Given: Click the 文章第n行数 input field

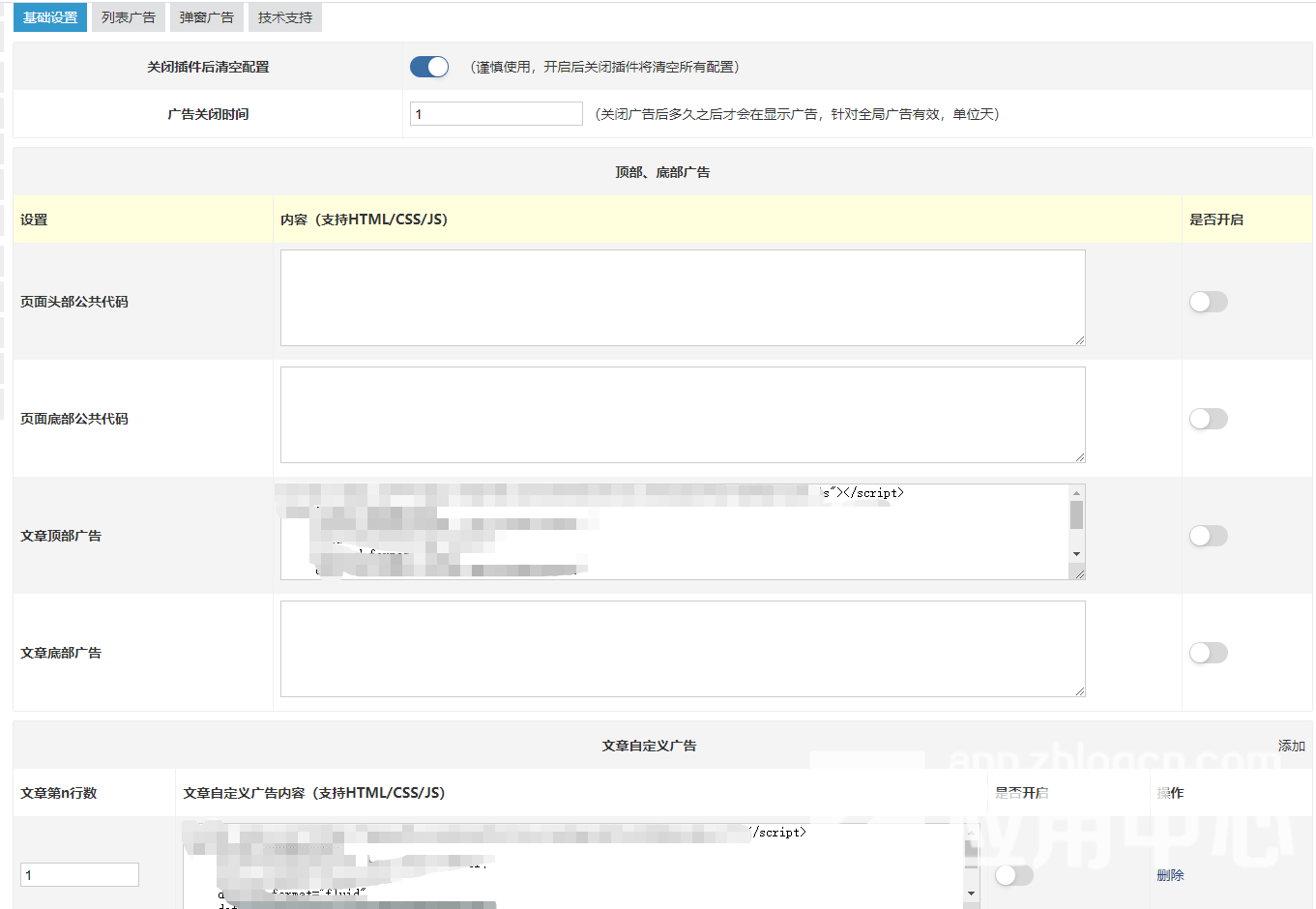Looking at the screenshot, I should point(79,875).
